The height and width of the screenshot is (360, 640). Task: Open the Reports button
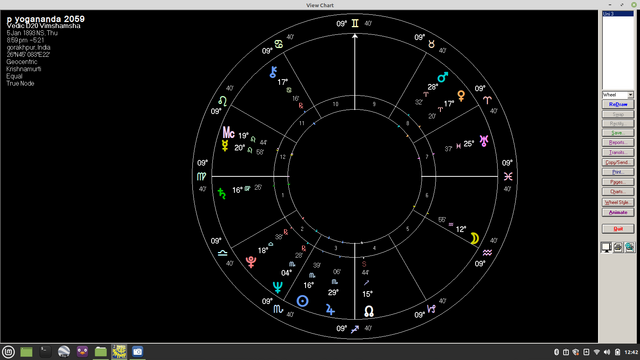tap(618, 143)
